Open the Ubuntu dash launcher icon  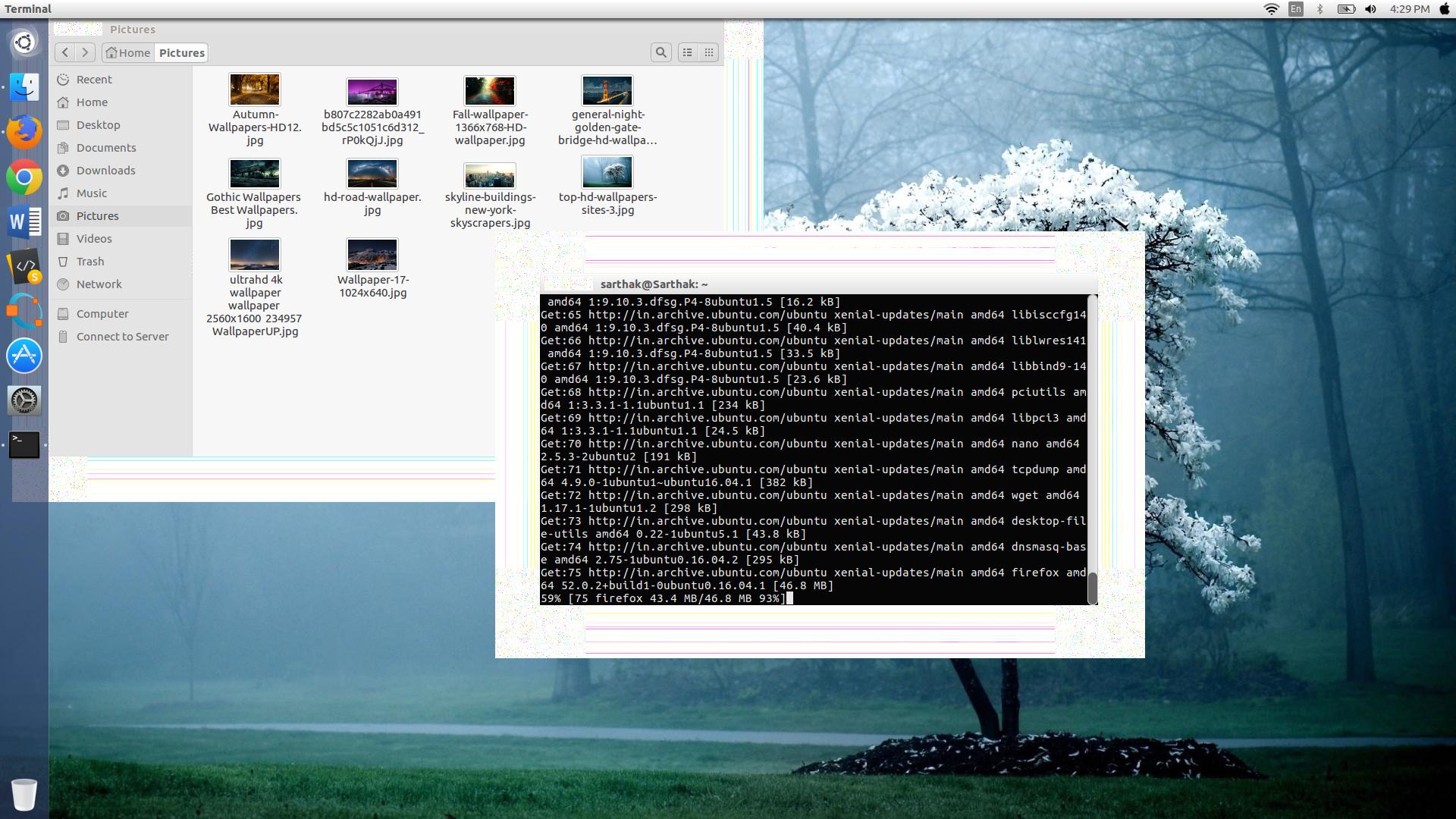(x=24, y=42)
